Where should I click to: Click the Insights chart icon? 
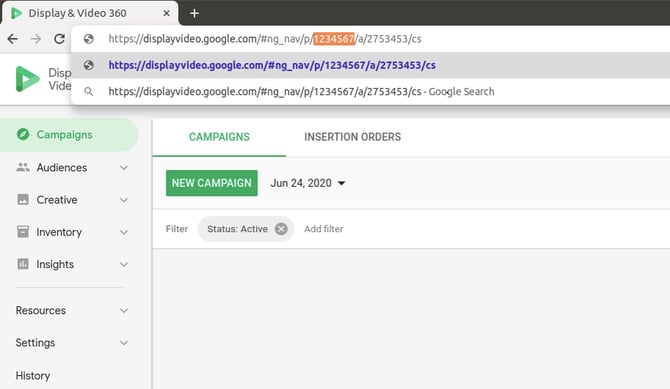point(23,264)
